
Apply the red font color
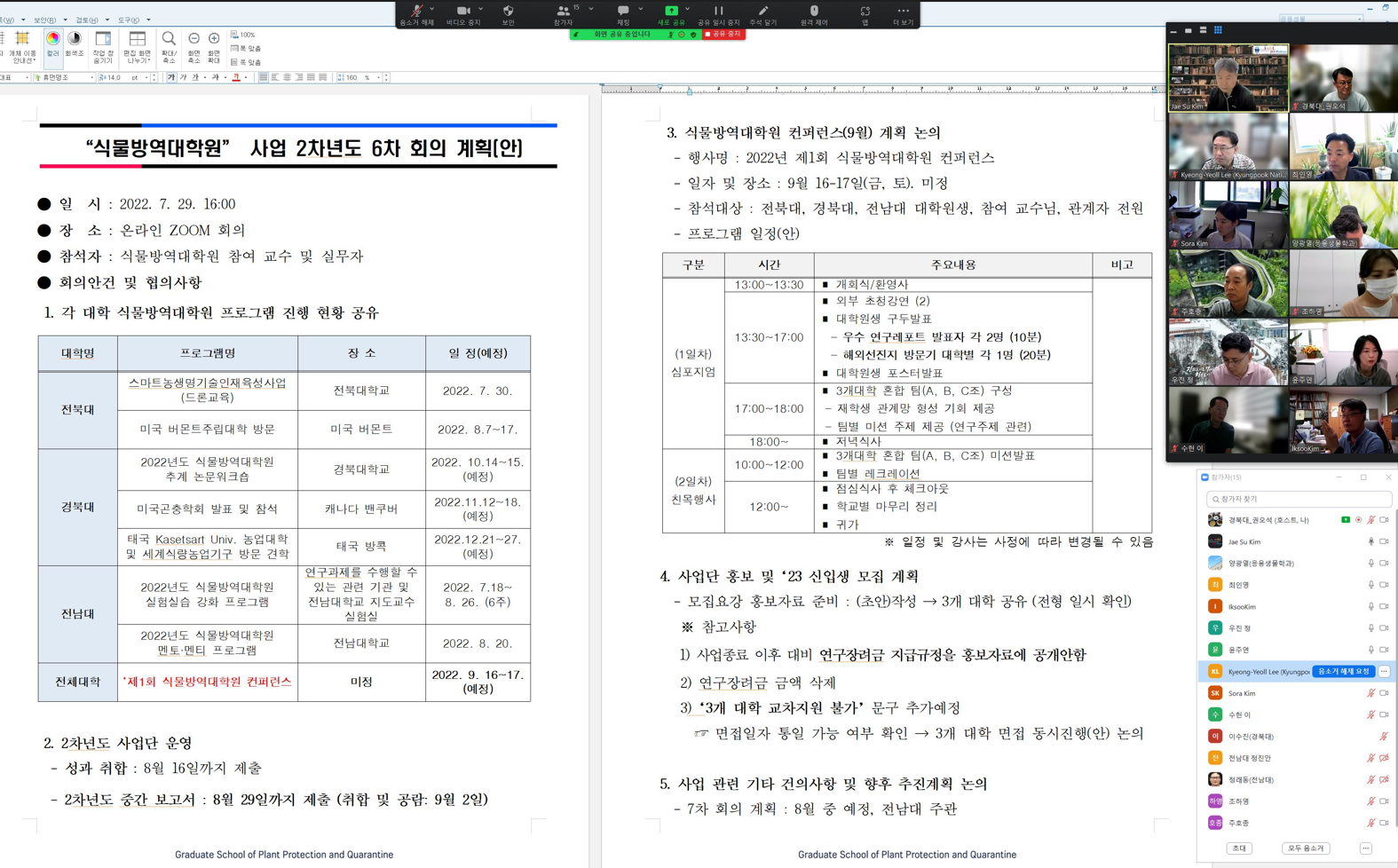(236, 78)
